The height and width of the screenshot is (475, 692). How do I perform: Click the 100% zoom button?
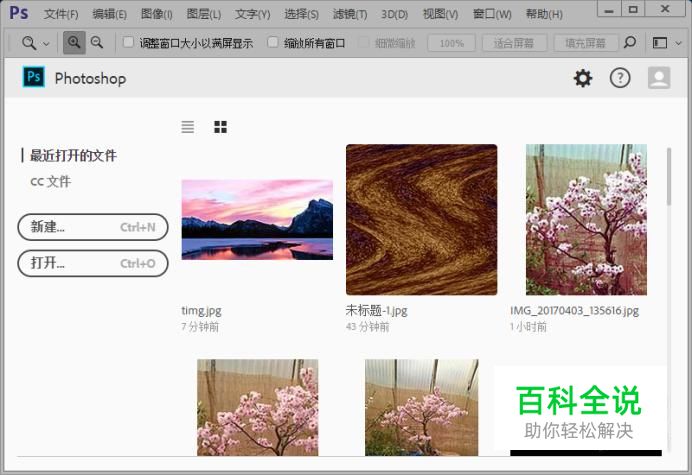[451, 43]
